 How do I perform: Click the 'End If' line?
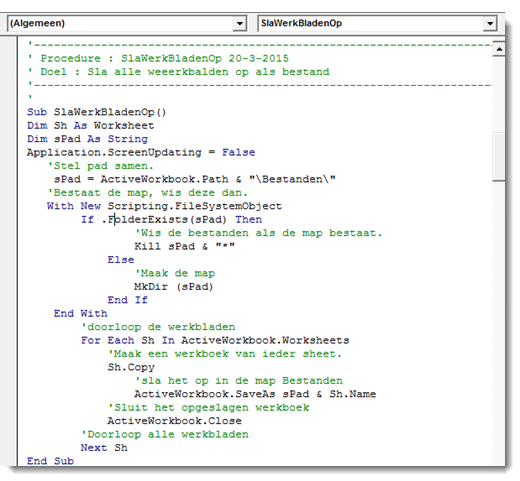(x=127, y=300)
